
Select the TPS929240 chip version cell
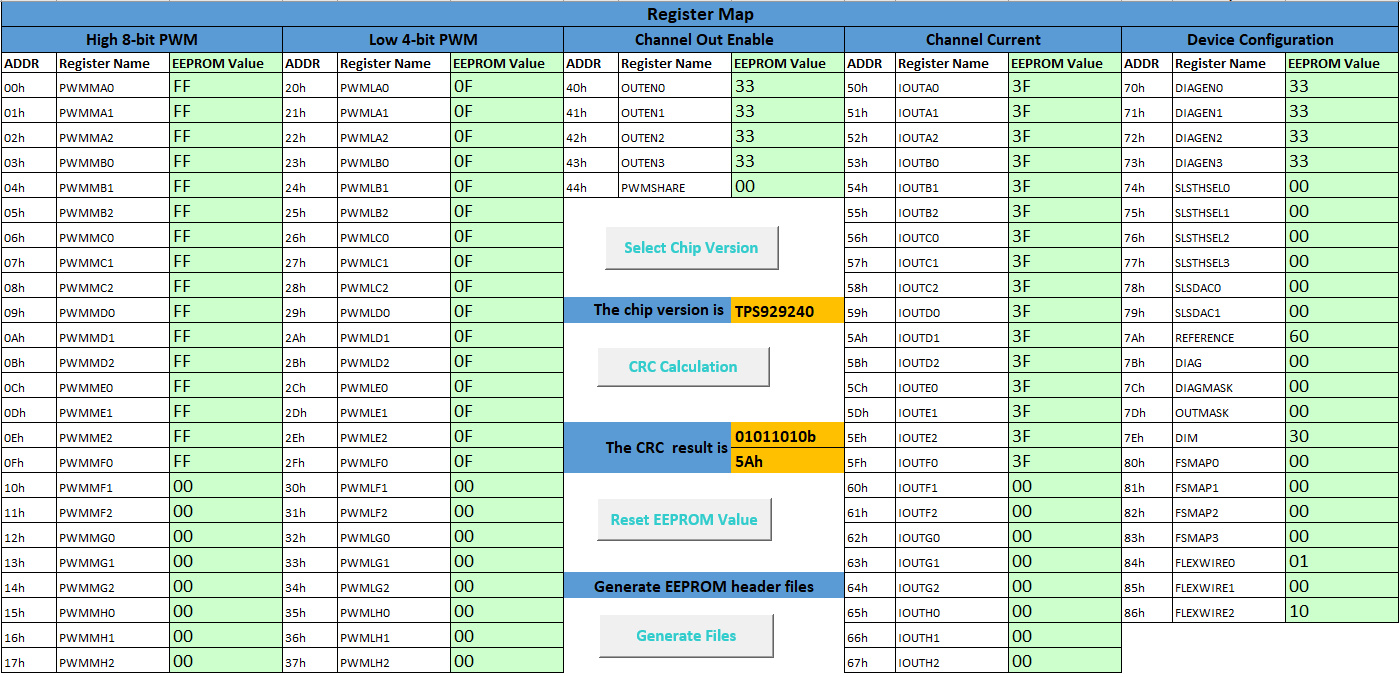coord(788,311)
